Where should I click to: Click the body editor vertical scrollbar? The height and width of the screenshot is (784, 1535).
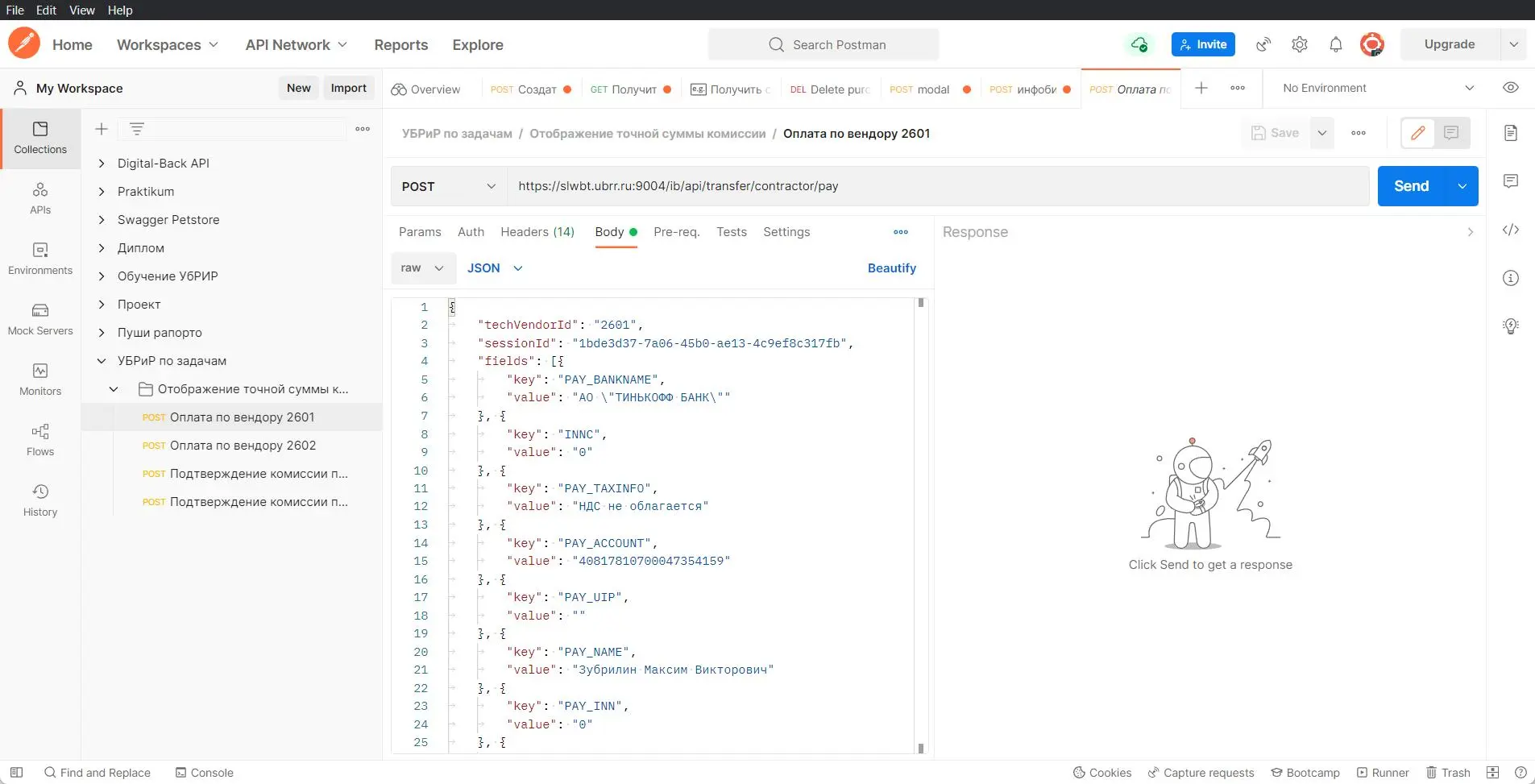[x=921, y=524]
